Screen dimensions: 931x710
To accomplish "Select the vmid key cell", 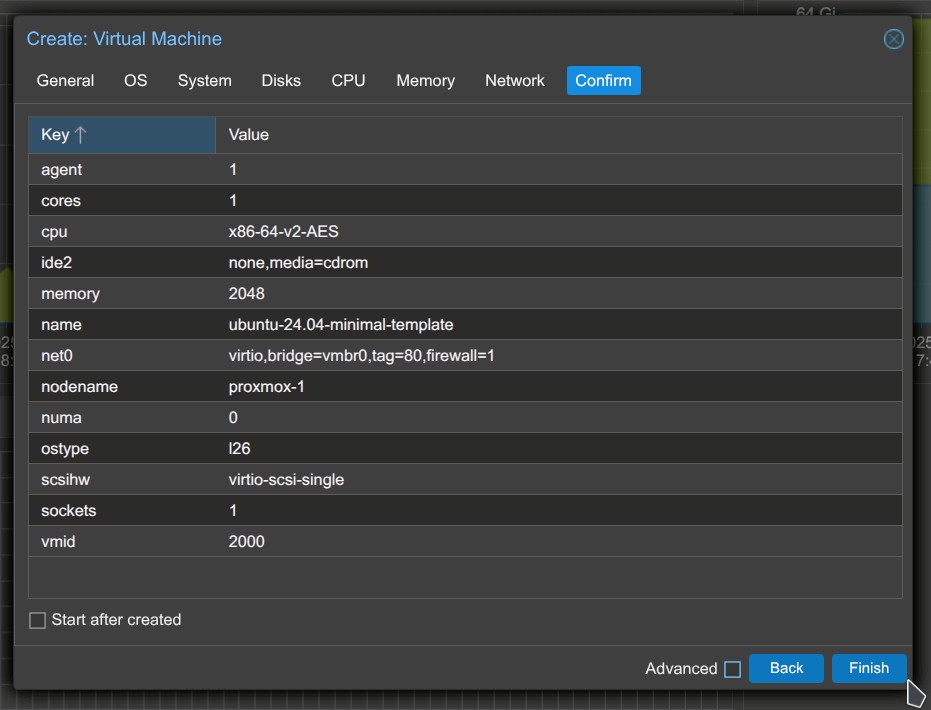I will coord(122,541).
